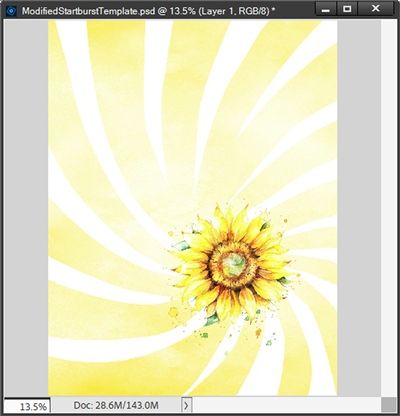Click the ModifiedStartburstTemplate.psd title text
This screenshot has height=416, width=400.
pyautogui.click(x=149, y=11)
